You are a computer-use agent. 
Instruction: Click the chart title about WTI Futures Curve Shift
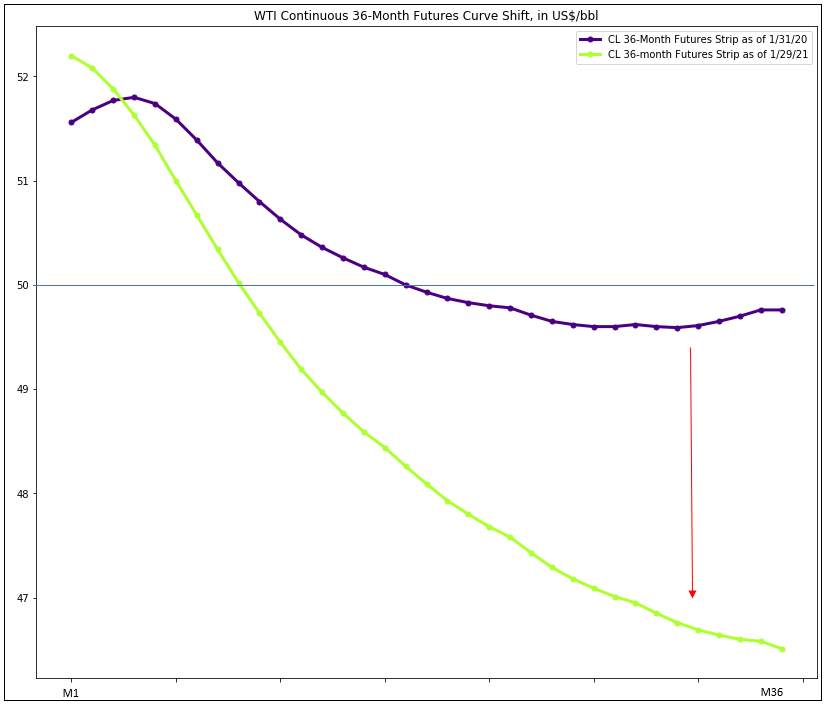[x=426, y=16]
